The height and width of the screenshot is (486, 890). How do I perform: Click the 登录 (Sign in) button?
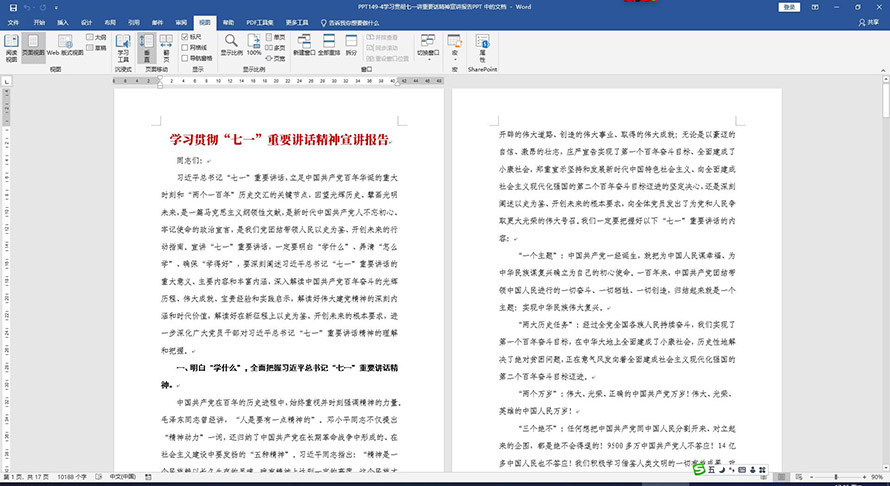pos(791,6)
